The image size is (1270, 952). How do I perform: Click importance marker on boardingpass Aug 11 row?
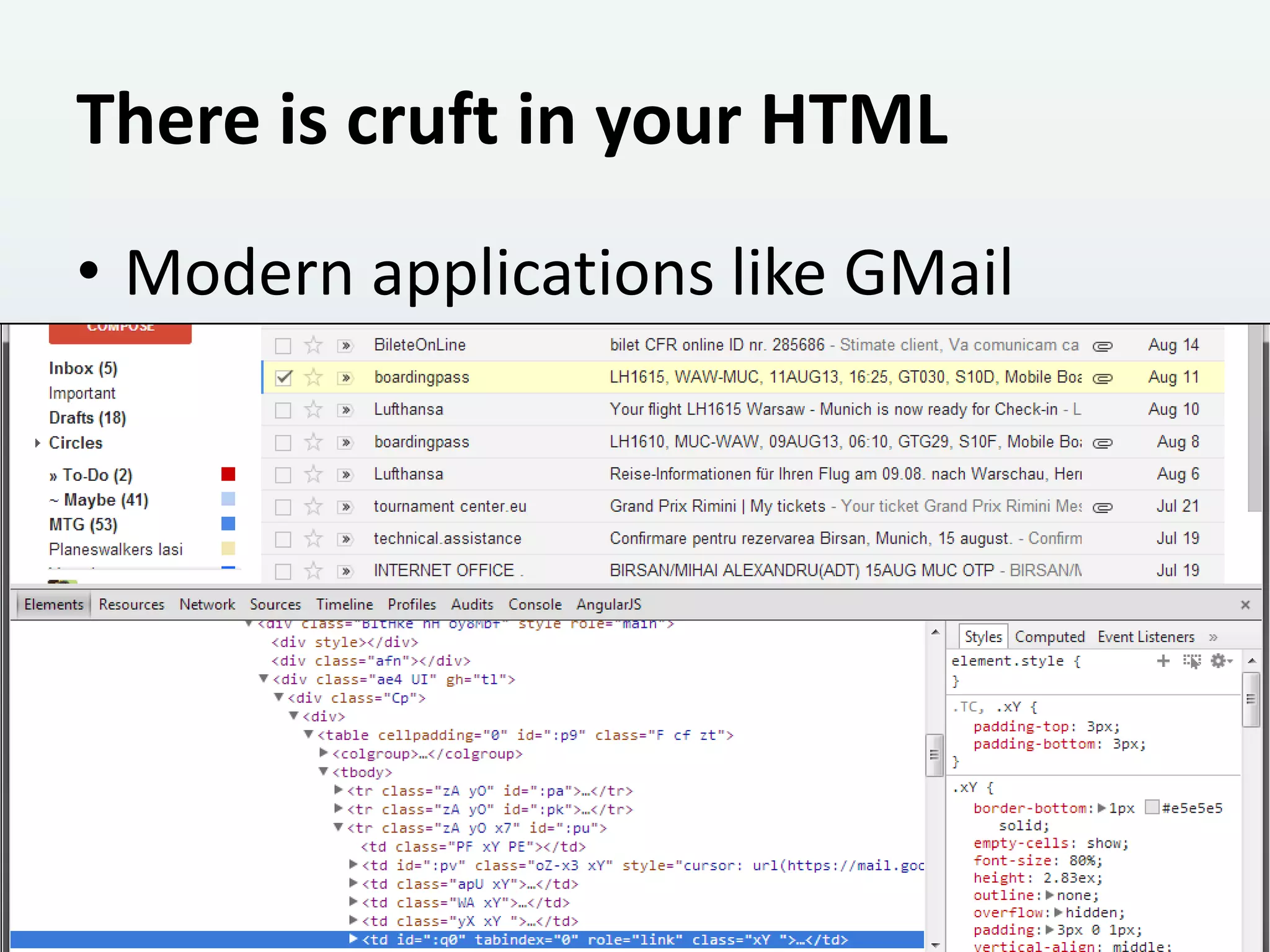(345, 378)
